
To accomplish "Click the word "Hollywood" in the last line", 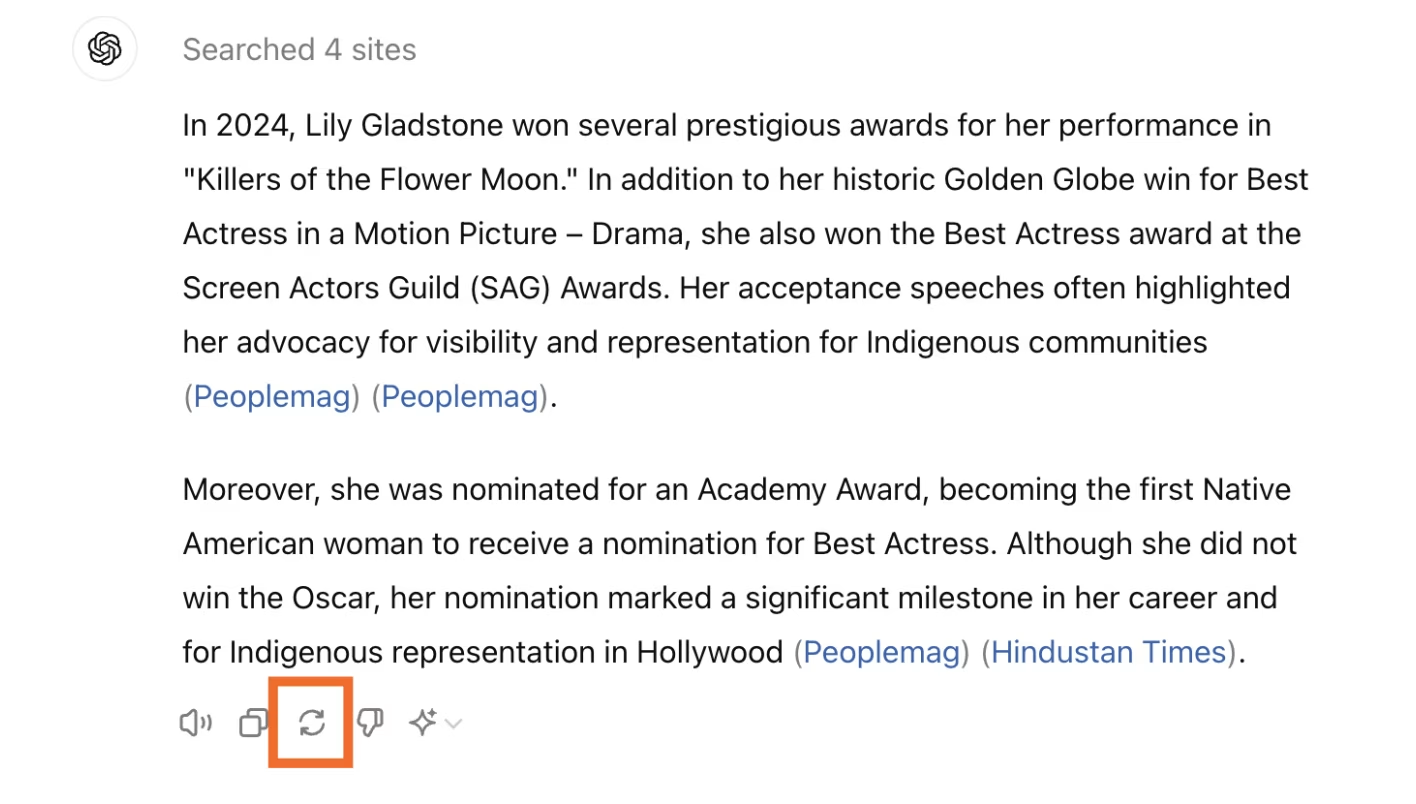I will pos(710,653).
